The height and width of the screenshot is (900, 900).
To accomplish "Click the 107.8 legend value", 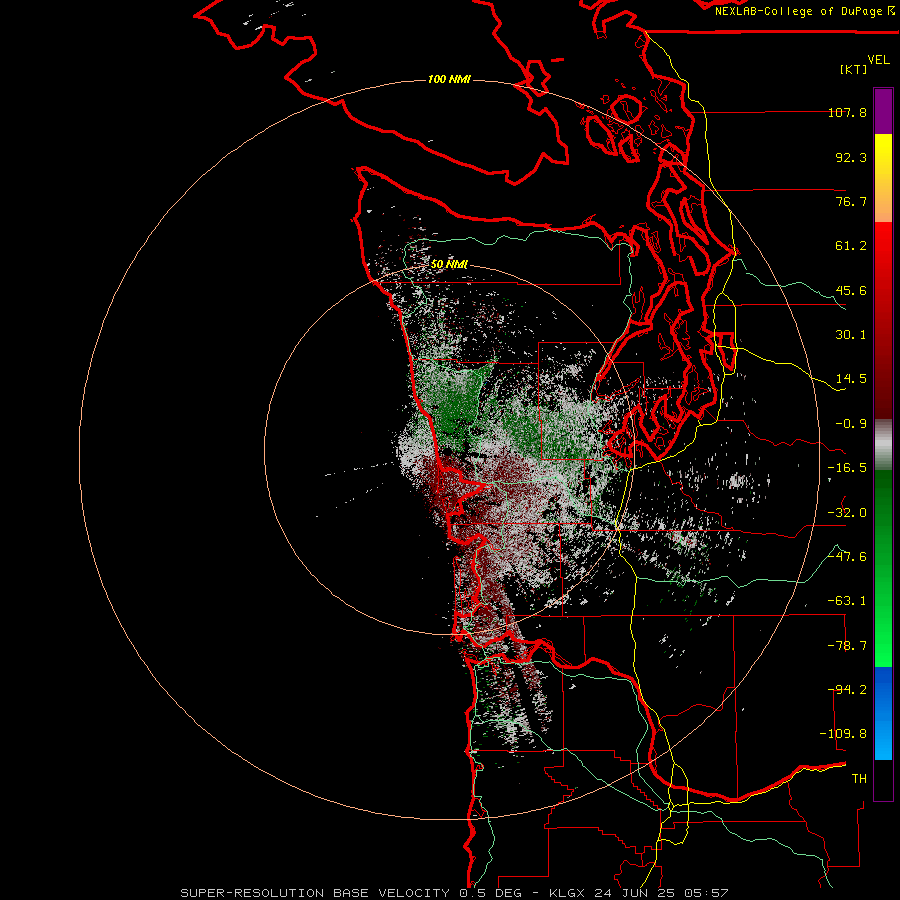I will 847,112.
